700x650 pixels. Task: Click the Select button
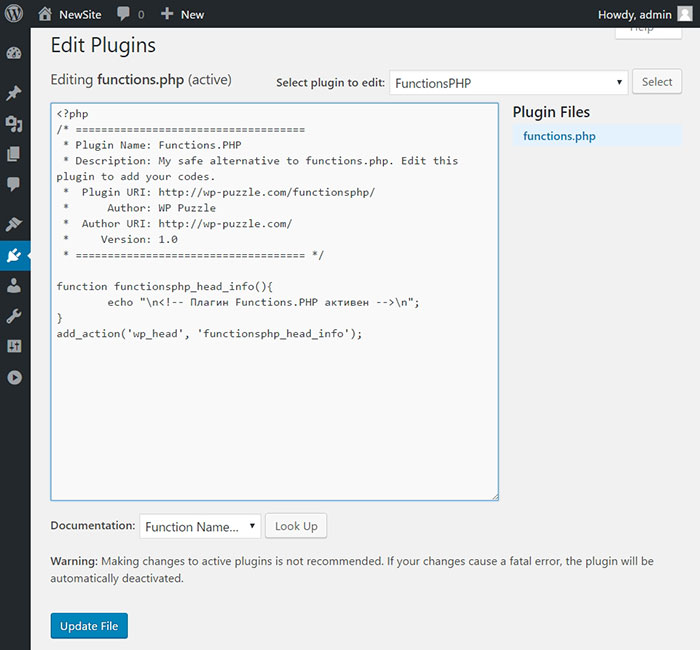pos(657,82)
